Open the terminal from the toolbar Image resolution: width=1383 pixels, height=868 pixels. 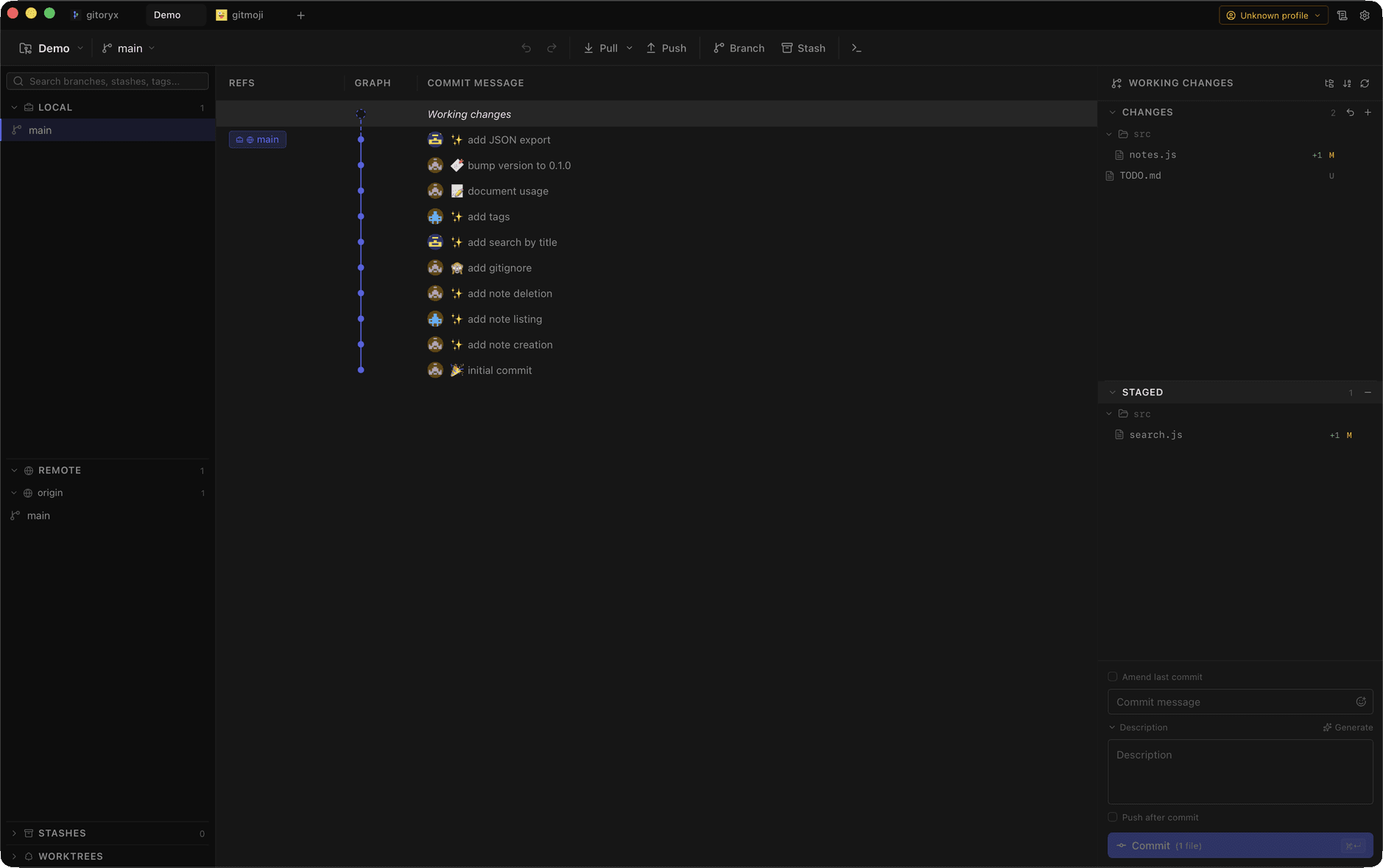pyautogui.click(x=856, y=48)
